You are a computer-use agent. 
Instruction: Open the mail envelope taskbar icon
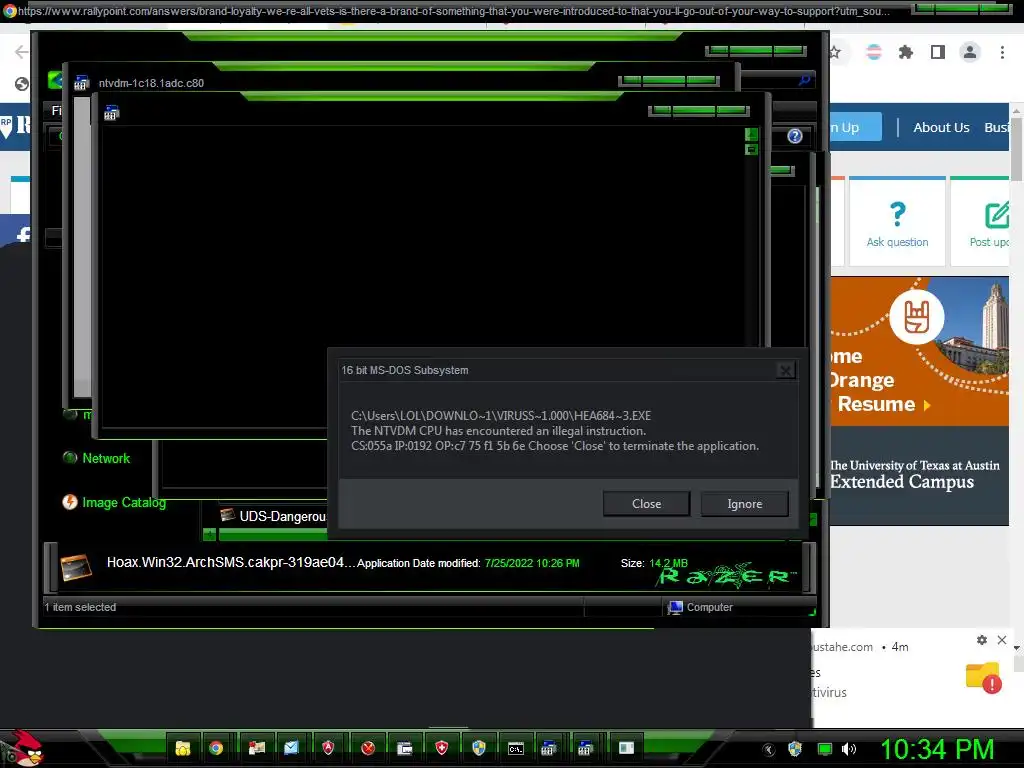[291, 748]
